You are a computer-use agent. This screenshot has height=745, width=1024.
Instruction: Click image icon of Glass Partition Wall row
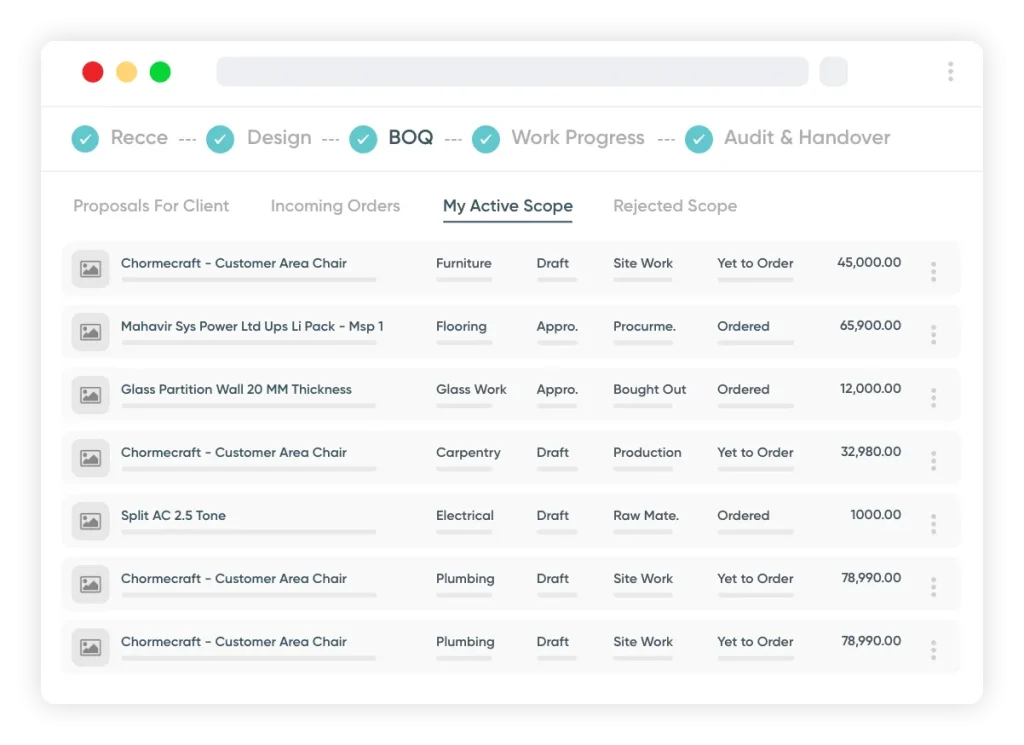pos(90,395)
